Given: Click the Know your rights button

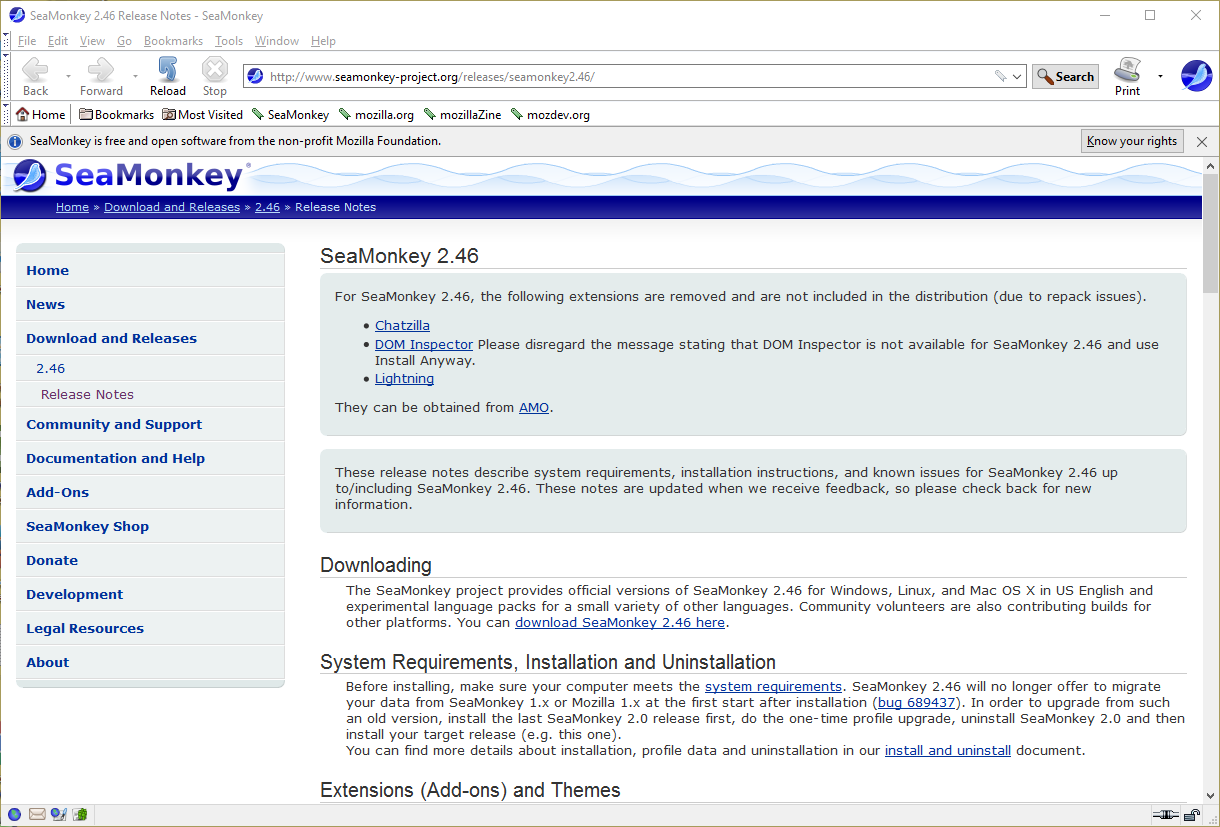Looking at the screenshot, I should [1132, 141].
